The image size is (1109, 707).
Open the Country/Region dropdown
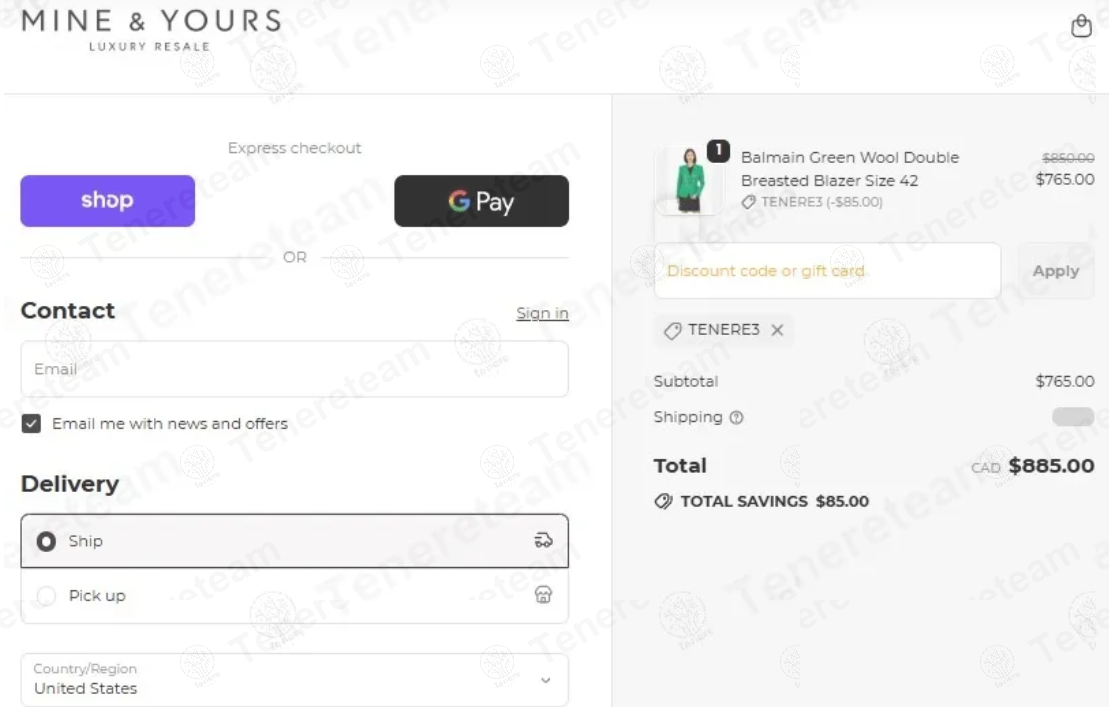(x=294, y=680)
